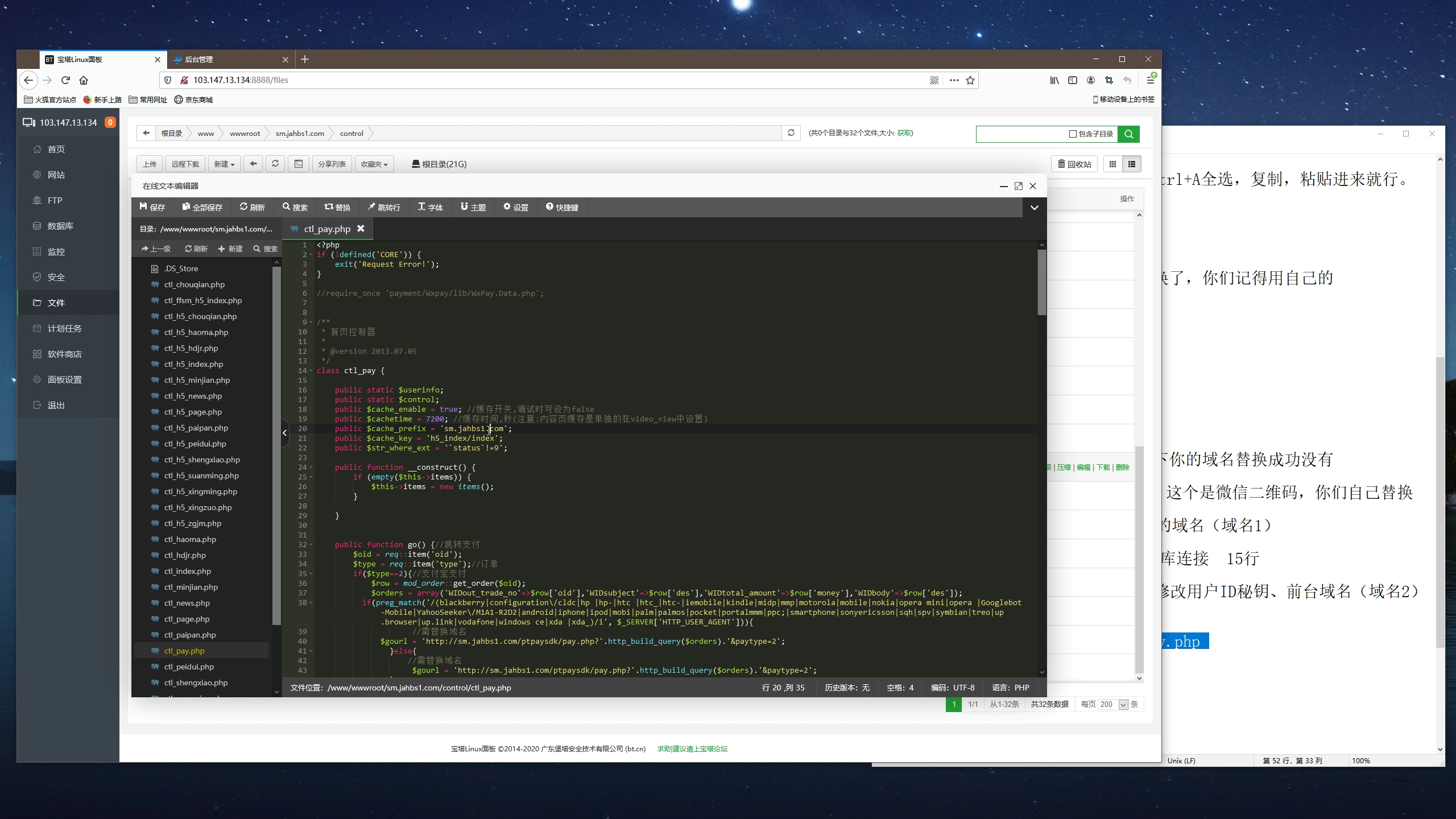Switch file list to grid view icon
Image resolution: width=1456 pixels, height=819 pixels.
point(1112,164)
